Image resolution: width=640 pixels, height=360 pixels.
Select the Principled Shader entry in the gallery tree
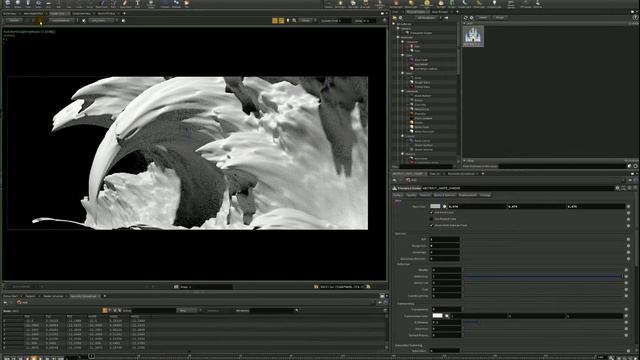click(x=421, y=33)
